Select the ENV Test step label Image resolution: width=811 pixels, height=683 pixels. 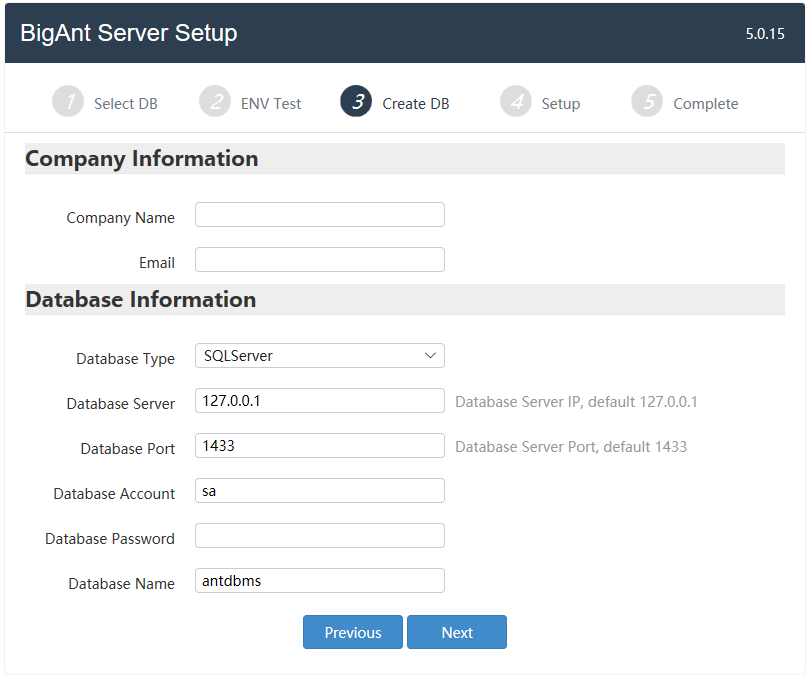coord(271,104)
